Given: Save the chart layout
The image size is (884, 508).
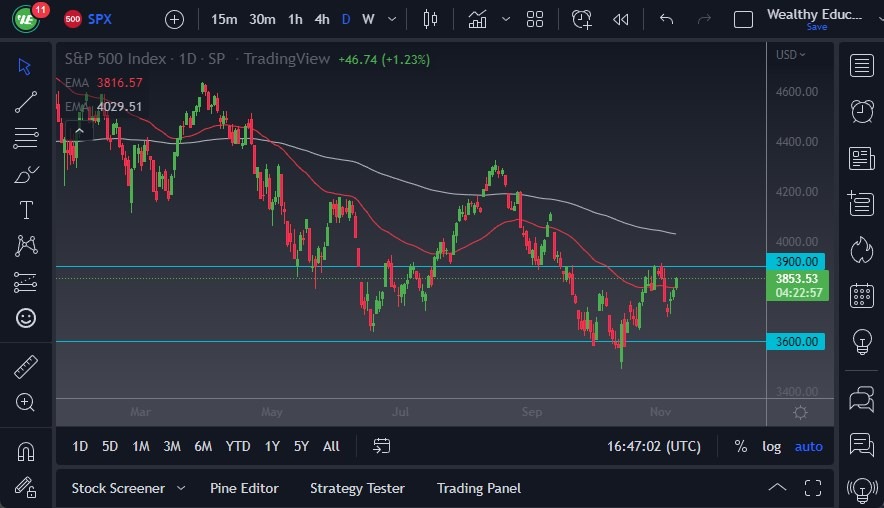Looking at the screenshot, I should tap(816, 27).
